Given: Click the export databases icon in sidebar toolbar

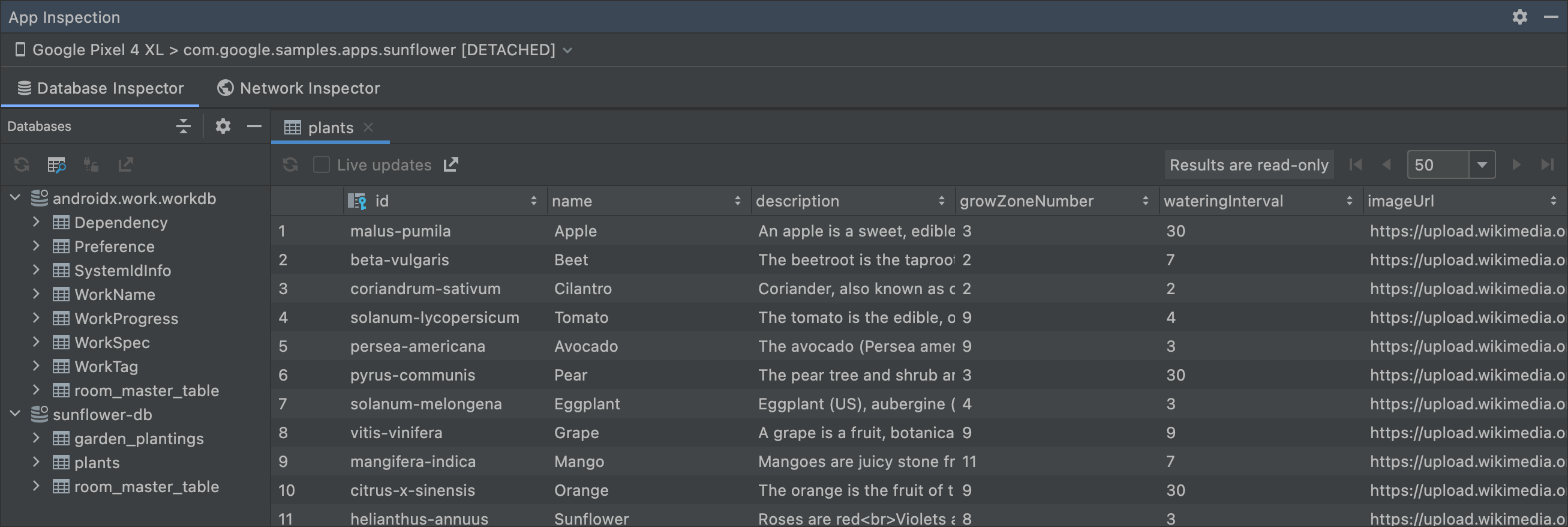Looking at the screenshot, I should pos(125,164).
